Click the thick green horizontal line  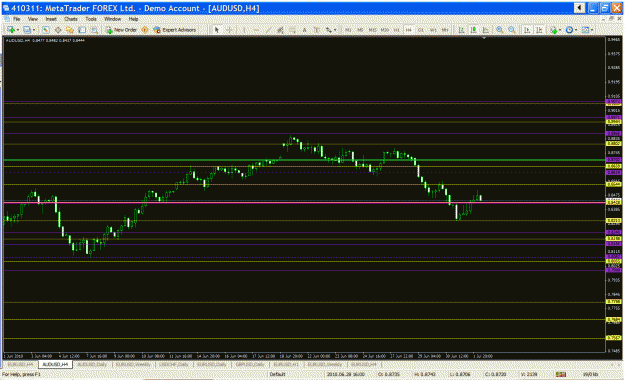(304, 160)
